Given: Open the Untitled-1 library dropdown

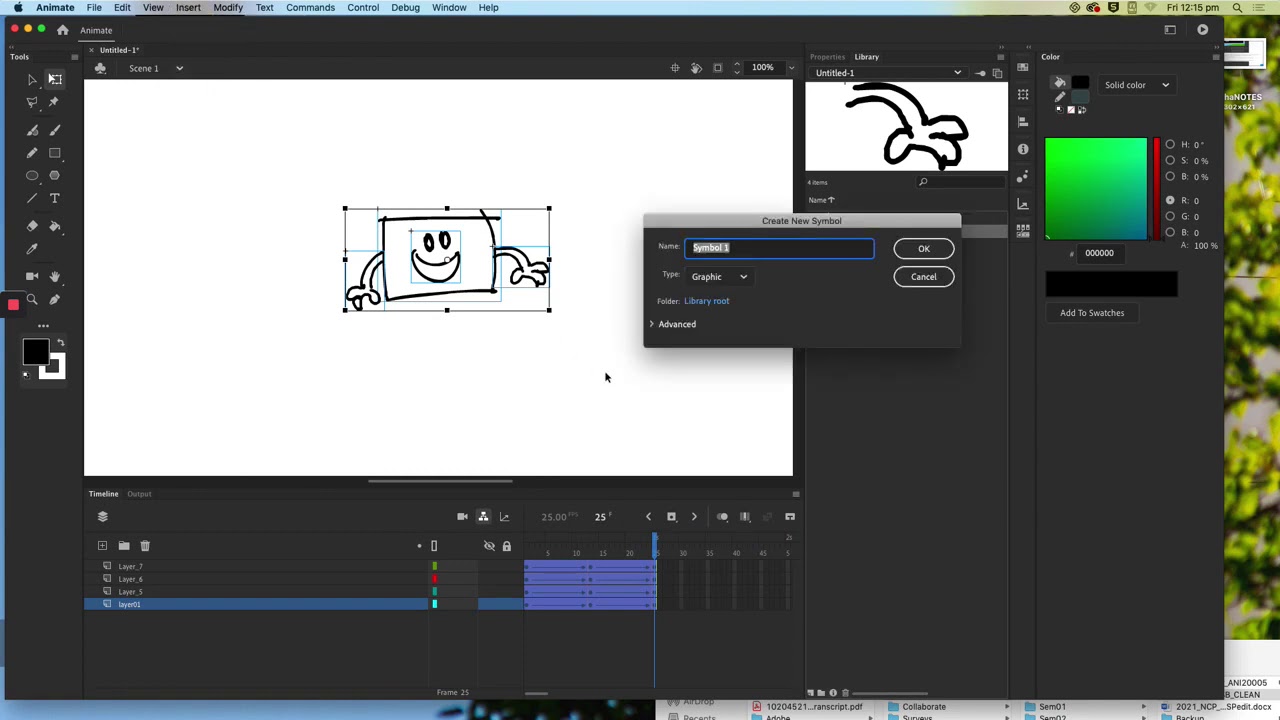Looking at the screenshot, I should [x=888, y=73].
